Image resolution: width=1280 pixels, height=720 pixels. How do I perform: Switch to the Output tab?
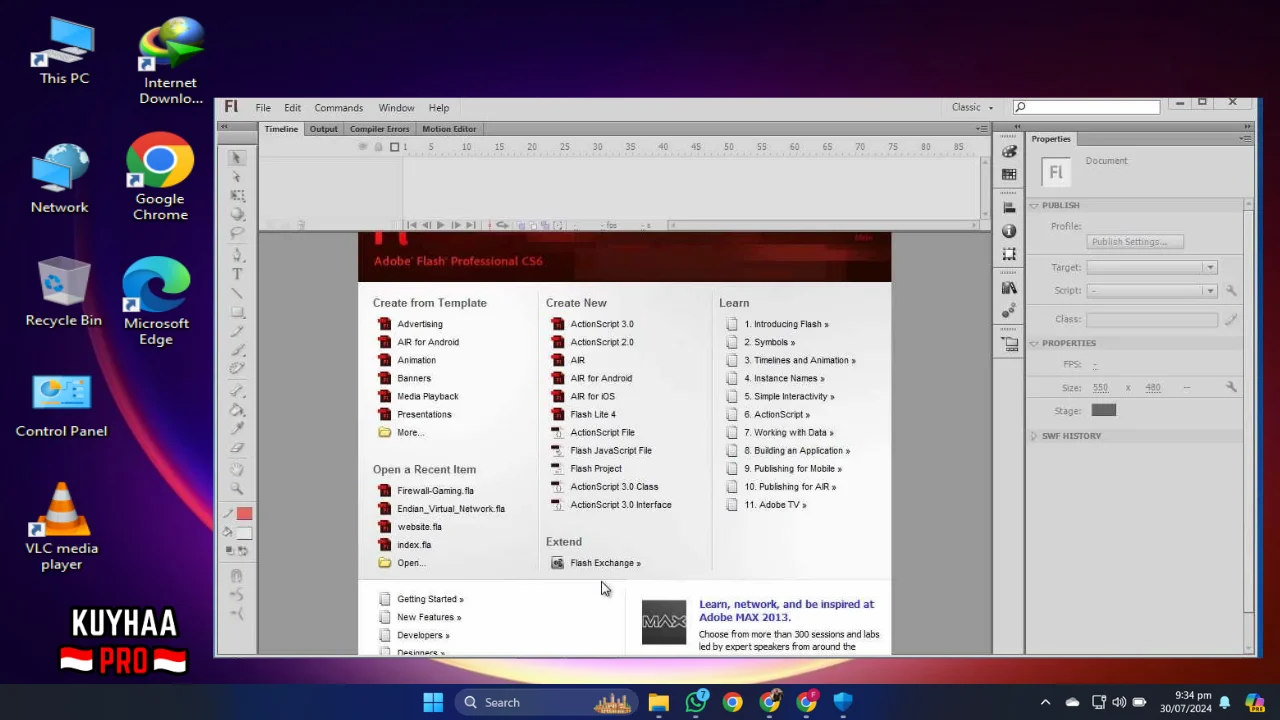tap(323, 129)
